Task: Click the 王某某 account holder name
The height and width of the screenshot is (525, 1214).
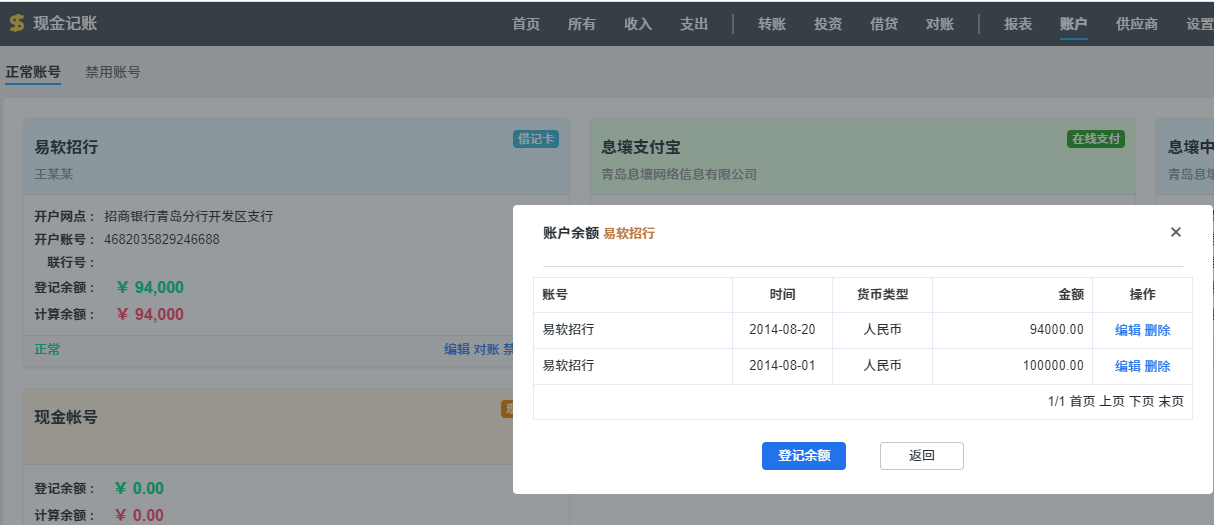Action: click(54, 174)
